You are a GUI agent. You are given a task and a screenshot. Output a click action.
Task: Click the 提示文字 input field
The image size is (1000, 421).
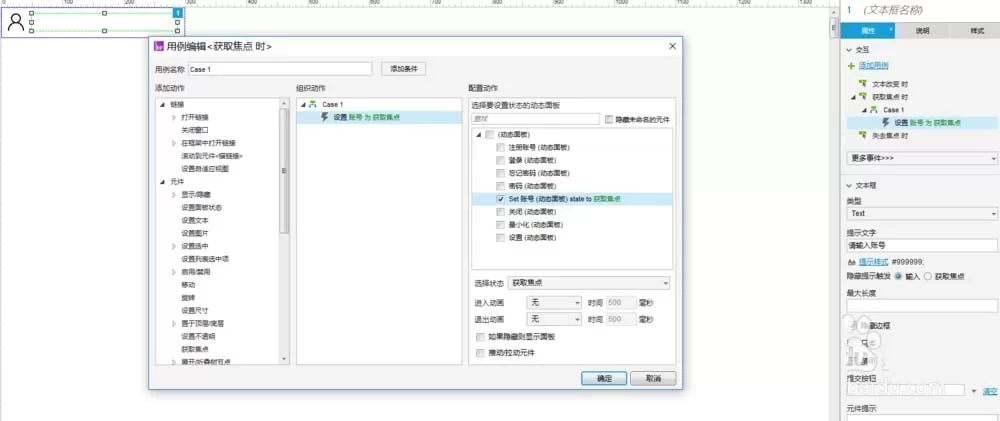(x=922, y=246)
